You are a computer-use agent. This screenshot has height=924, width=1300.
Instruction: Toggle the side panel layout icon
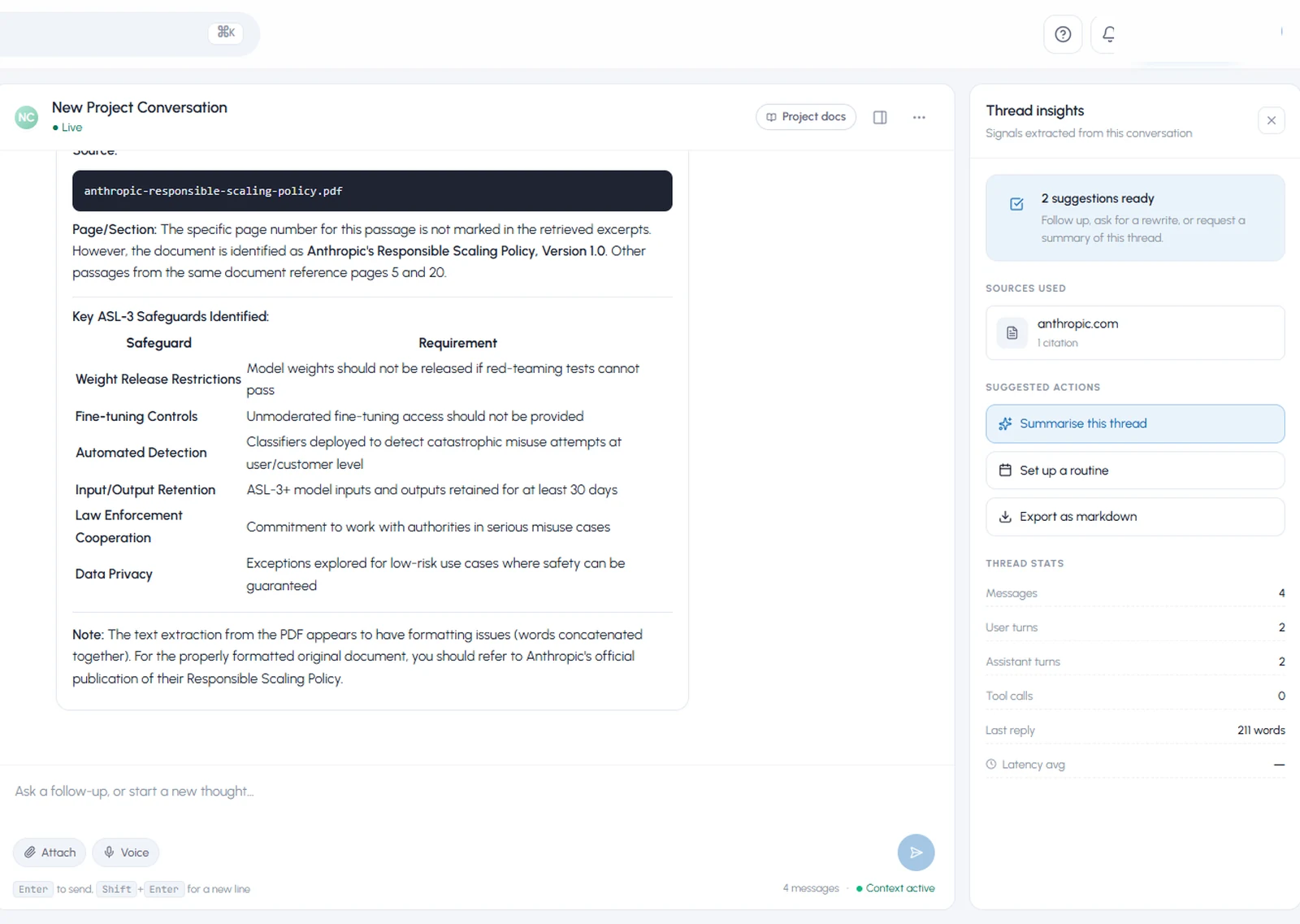(880, 117)
